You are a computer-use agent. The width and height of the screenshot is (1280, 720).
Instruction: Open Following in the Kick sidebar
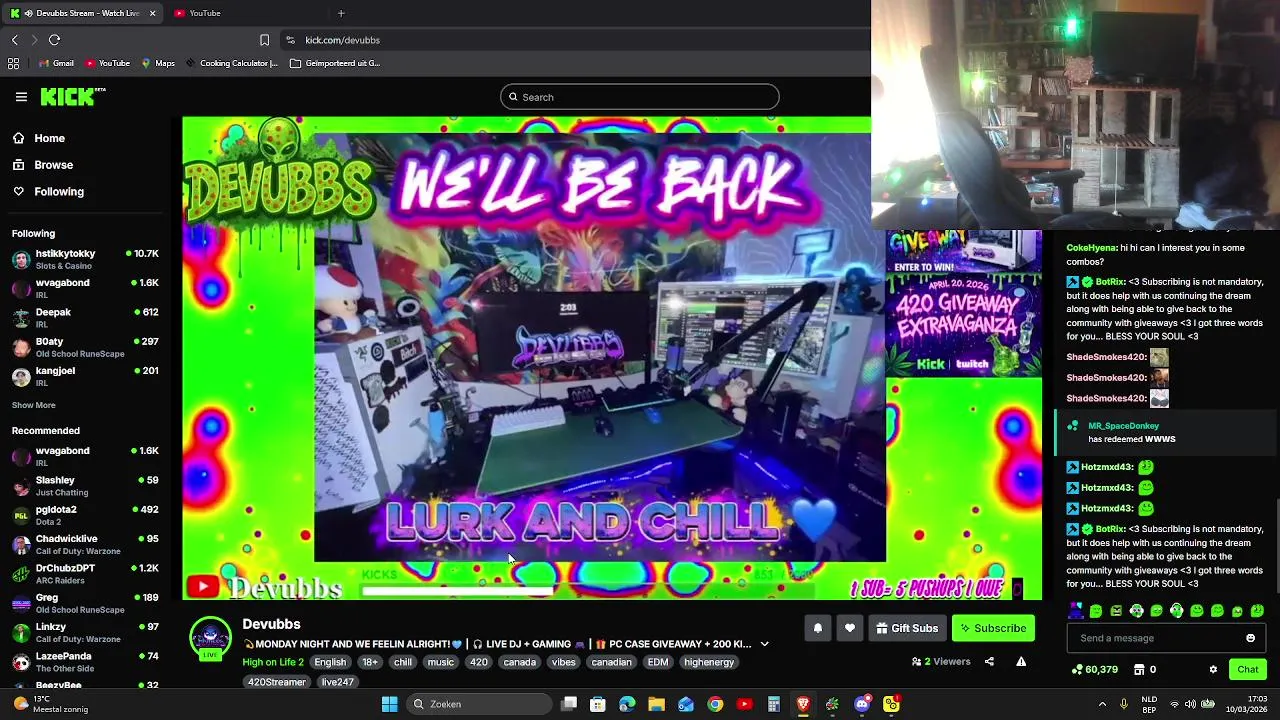[59, 191]
